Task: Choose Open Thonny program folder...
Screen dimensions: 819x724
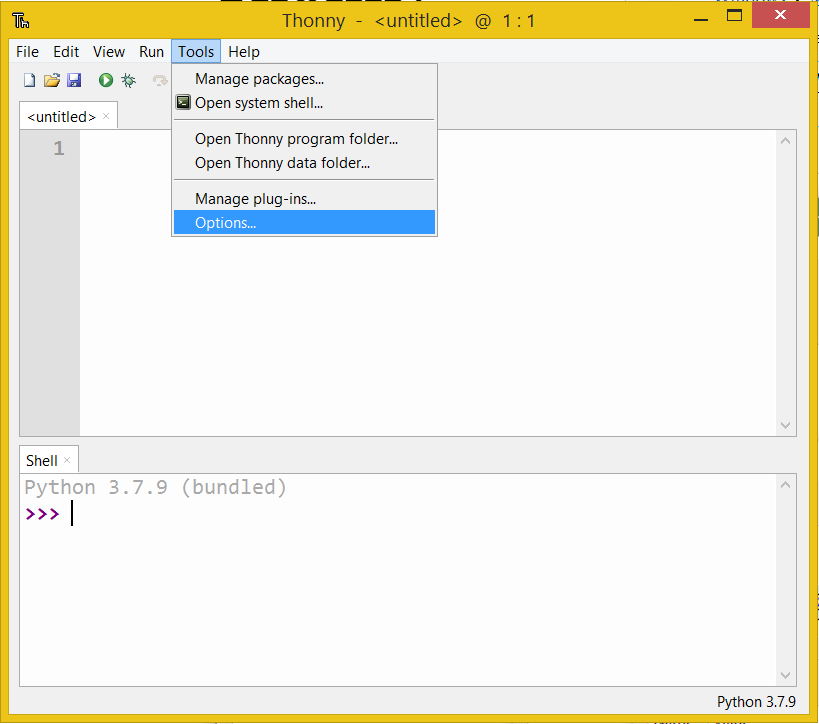Action: tap(304, 139)
